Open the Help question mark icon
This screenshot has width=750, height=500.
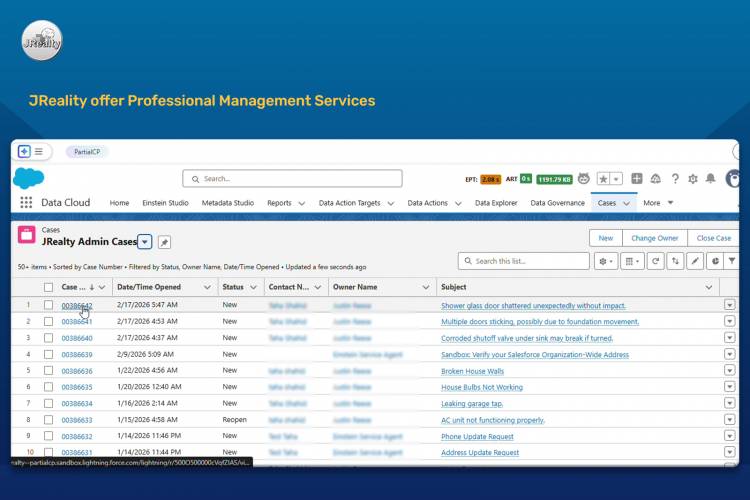pyautogui.click(x=675, y=179)
